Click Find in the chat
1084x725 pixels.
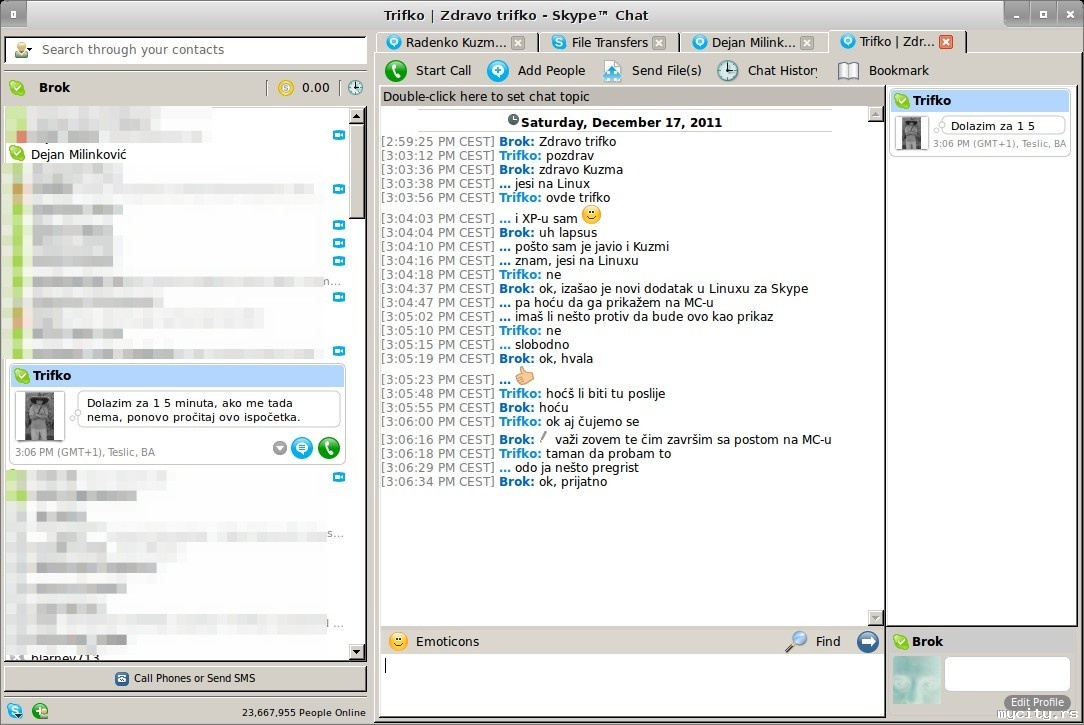pos(813,641)
